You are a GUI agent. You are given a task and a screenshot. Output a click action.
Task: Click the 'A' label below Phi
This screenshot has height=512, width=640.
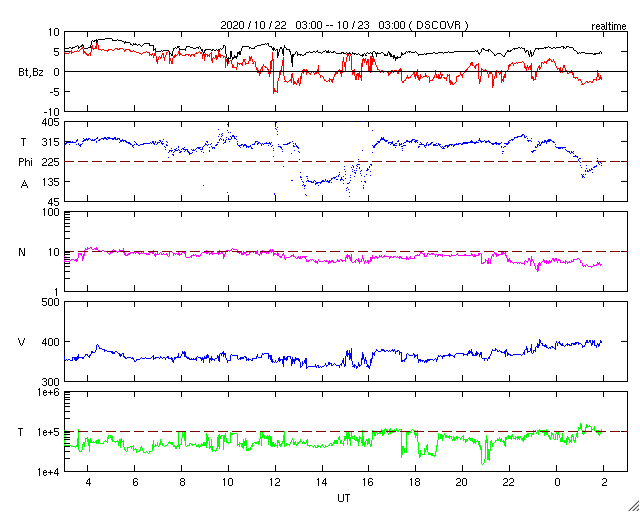click(x=24, y=185)
